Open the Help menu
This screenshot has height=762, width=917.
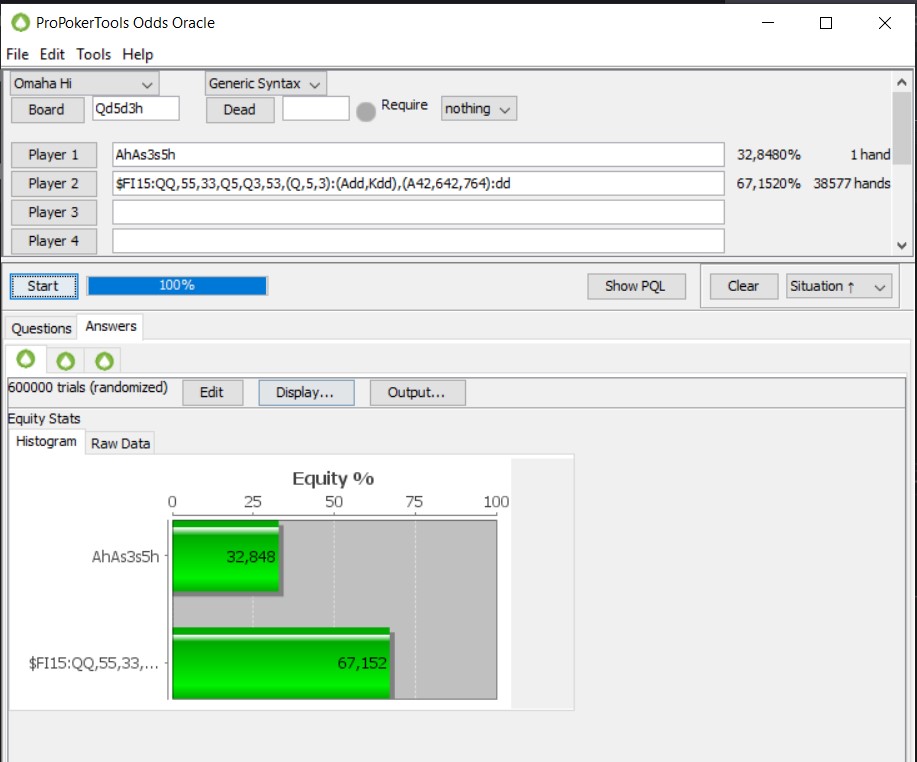click(137, 54)
